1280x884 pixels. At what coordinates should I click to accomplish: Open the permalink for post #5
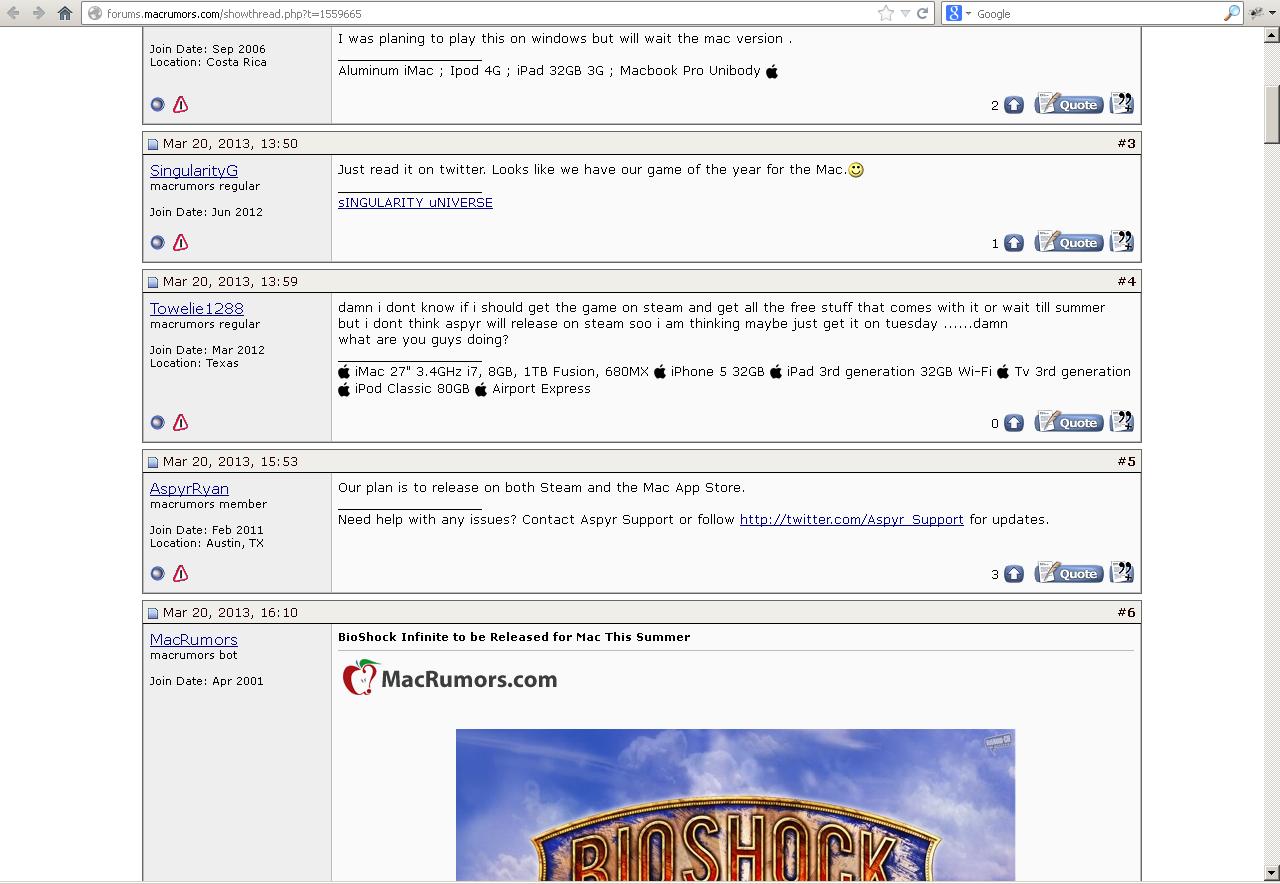click(1126, 461)
